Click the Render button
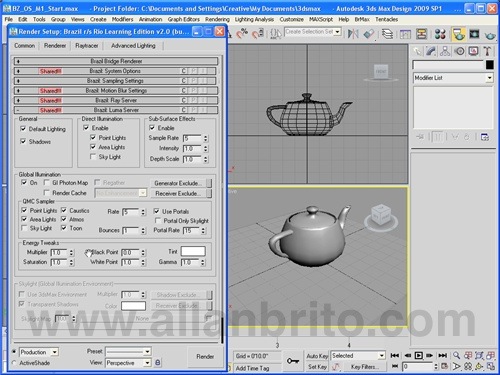Screen dimensions: 500x375 coord(205,357)
